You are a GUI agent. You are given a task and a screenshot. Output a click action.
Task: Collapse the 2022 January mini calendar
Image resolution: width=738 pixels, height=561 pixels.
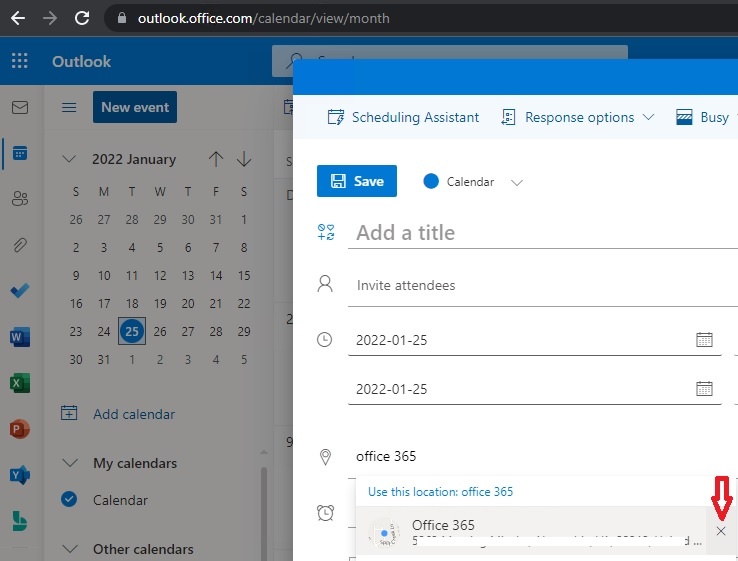coord(69,159)
